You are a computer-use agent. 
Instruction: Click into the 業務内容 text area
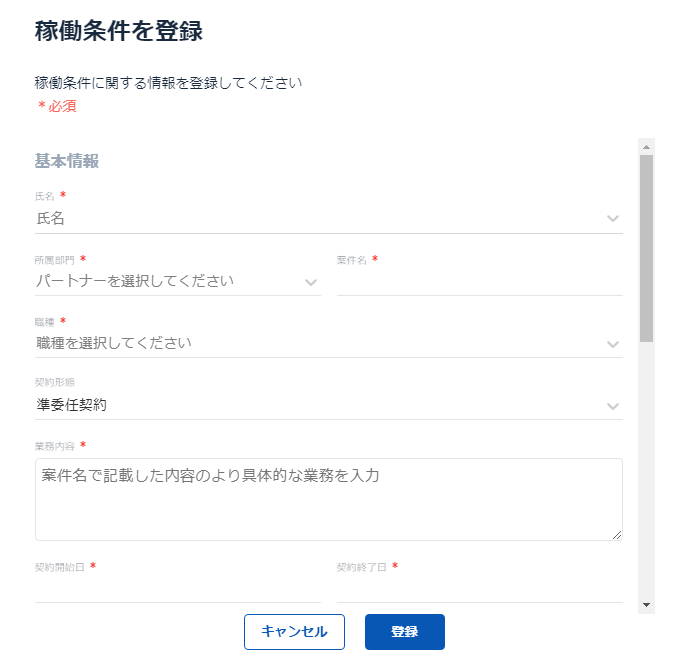click(x=328, y=499)
